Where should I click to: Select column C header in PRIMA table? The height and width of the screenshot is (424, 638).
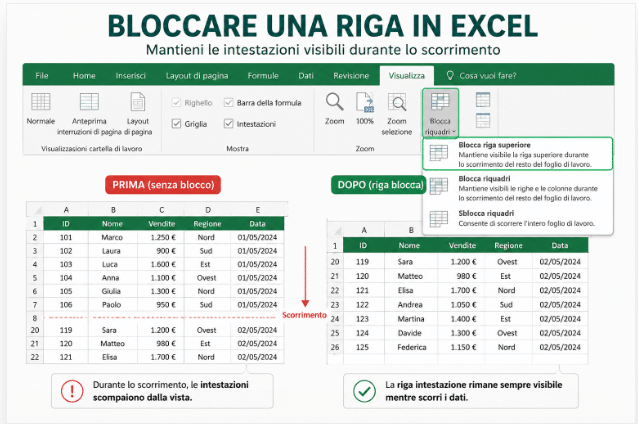point(162,210)
